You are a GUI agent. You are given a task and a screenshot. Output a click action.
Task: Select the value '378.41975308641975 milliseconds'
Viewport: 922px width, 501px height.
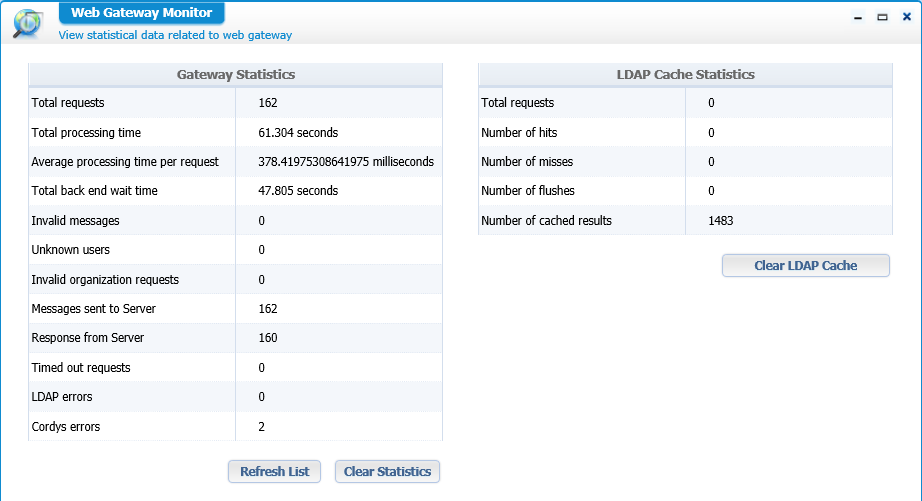(x=346, y=162)
